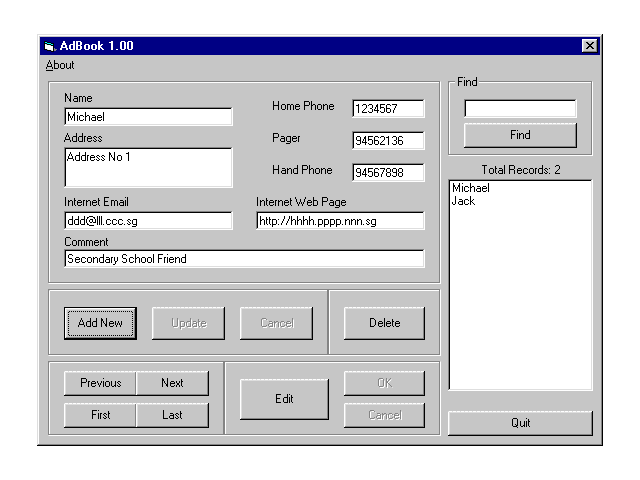
Task: Go to the Next record
Action: click(172, 383)
